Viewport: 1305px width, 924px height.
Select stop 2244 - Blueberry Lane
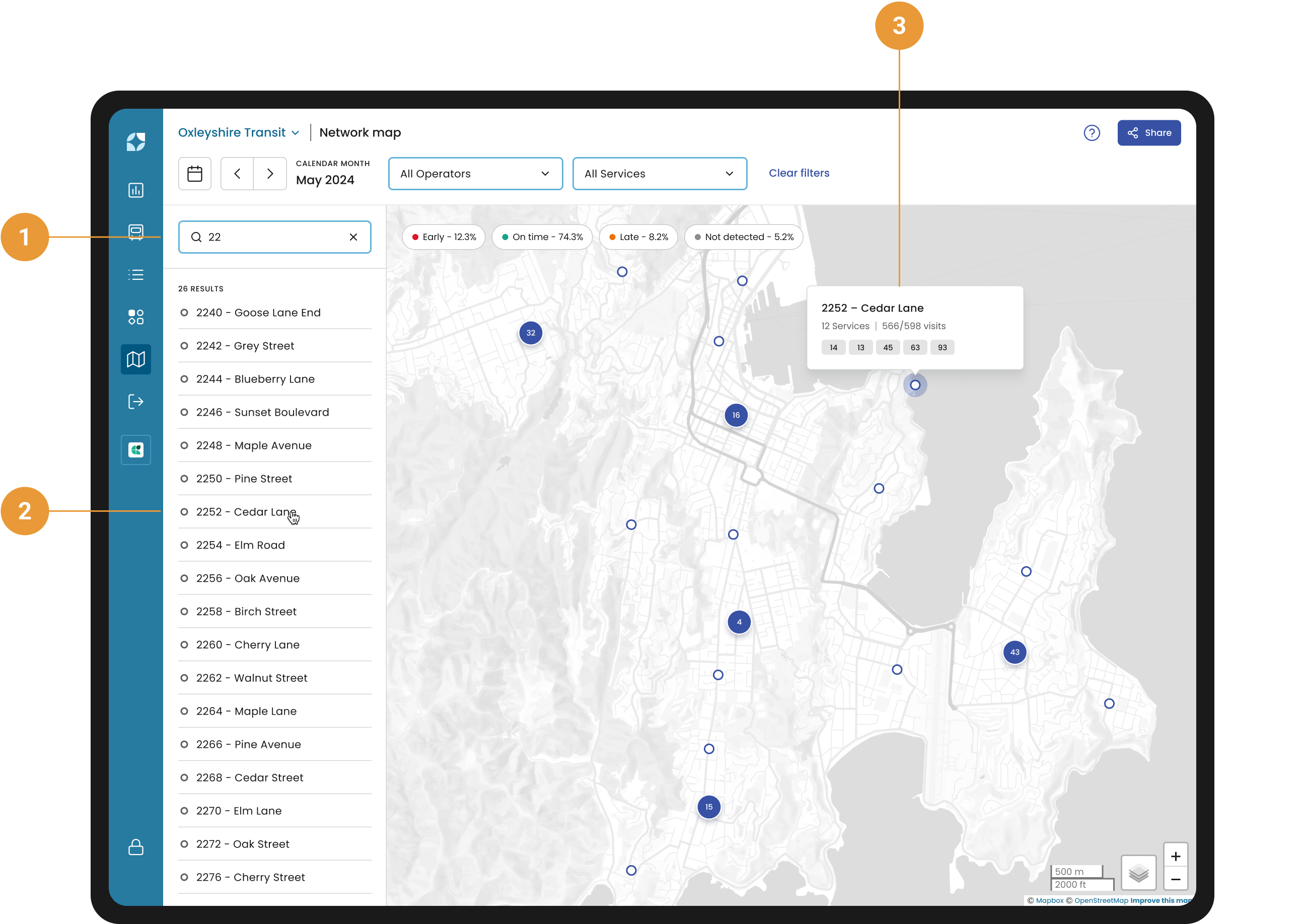pyautogui.click(x=274, y=379)
